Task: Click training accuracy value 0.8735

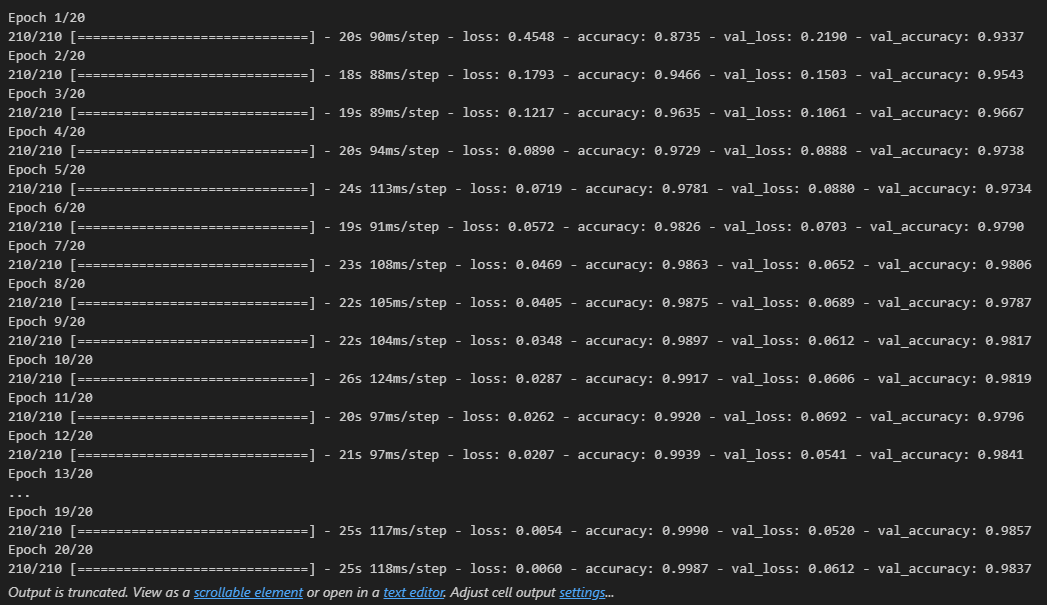Action: point(678,37)
